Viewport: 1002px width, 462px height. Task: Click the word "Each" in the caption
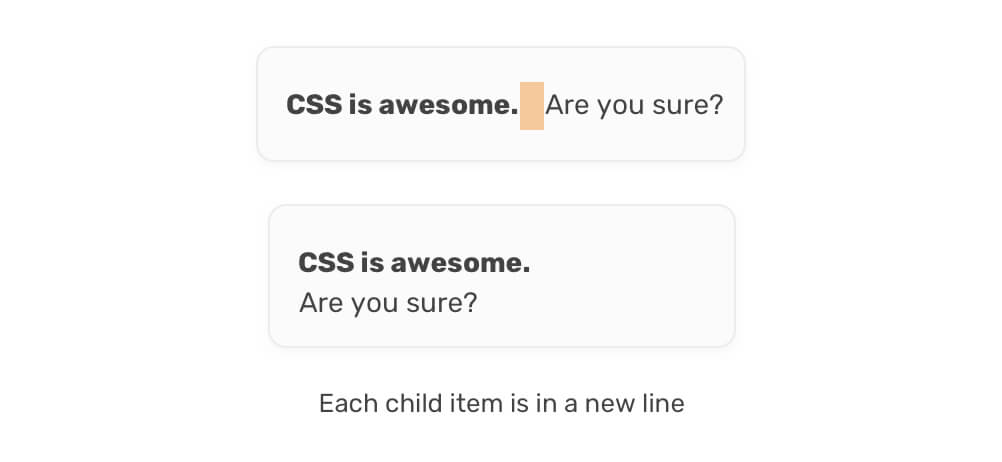343,404
